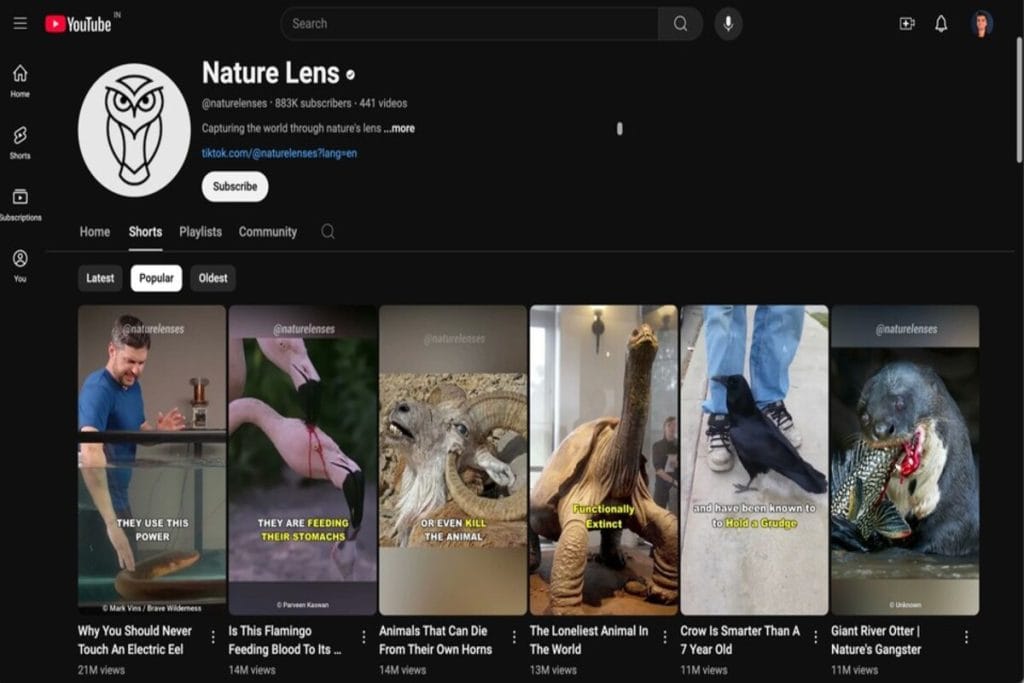Click 21M views under Electric Eel
This screenshot has width=1024, height=683.
tap(101, 670)
